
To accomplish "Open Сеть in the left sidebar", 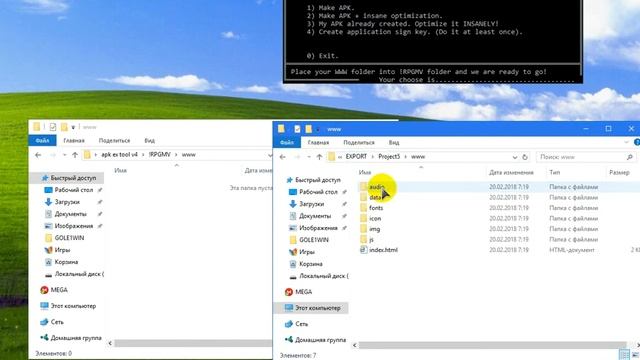I will pos(52,322).
